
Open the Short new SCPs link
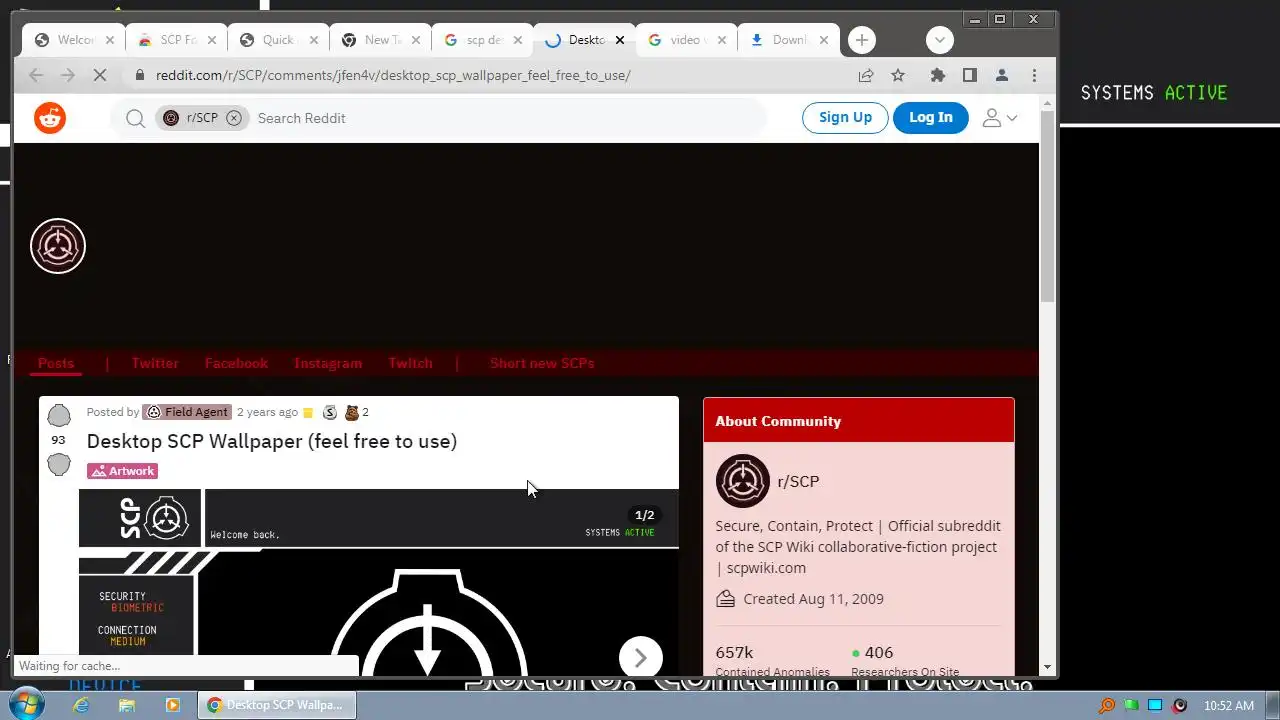pos(542,363)
